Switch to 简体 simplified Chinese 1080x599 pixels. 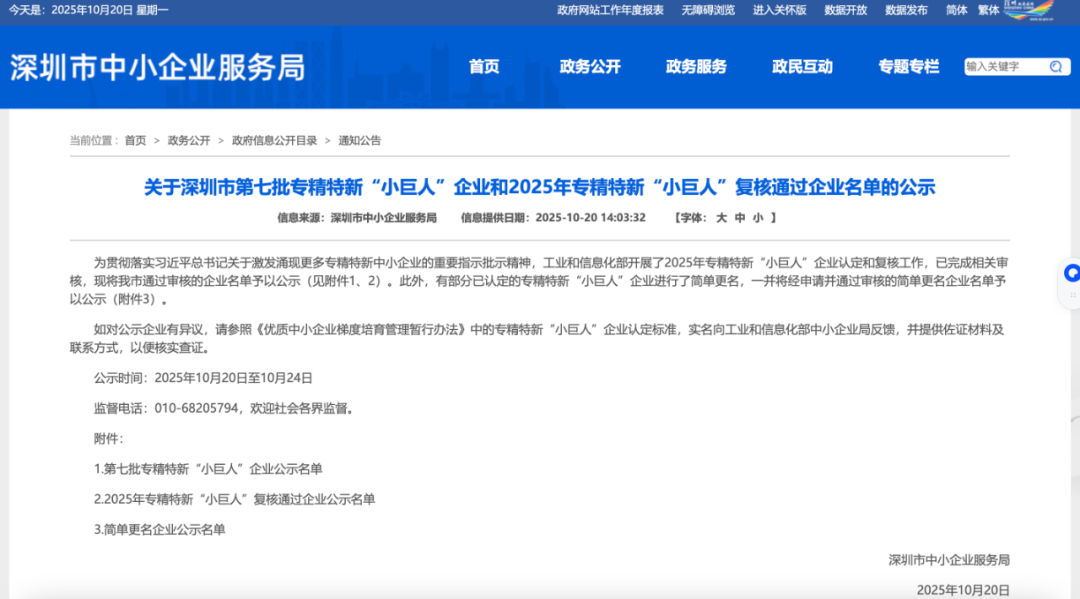[x=956, y=10]
